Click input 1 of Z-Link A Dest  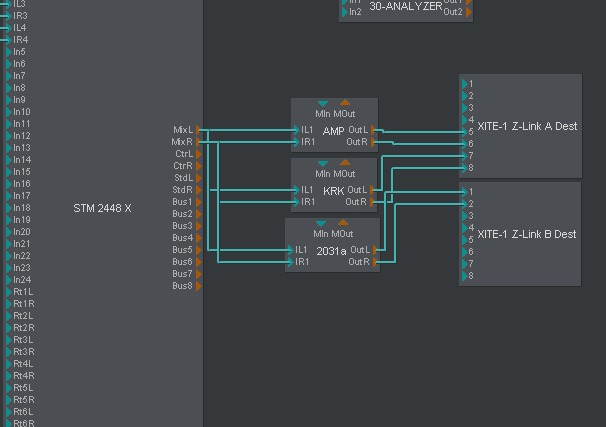coord(465,84)
